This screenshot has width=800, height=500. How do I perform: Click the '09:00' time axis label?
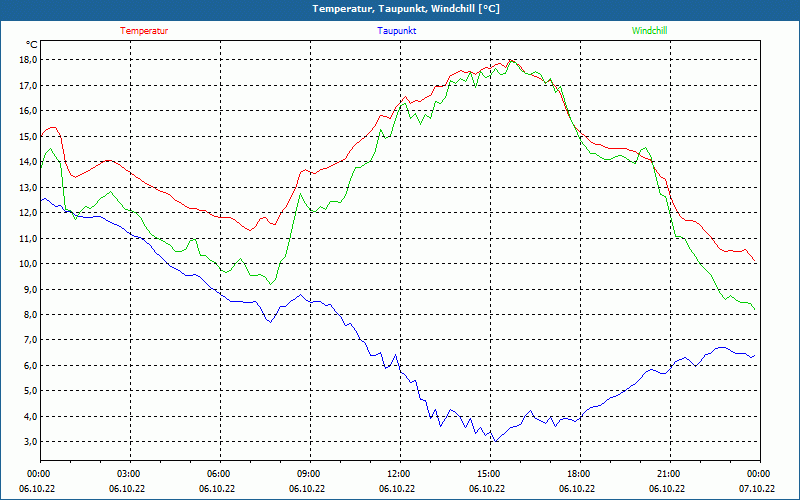pos(309,474)
